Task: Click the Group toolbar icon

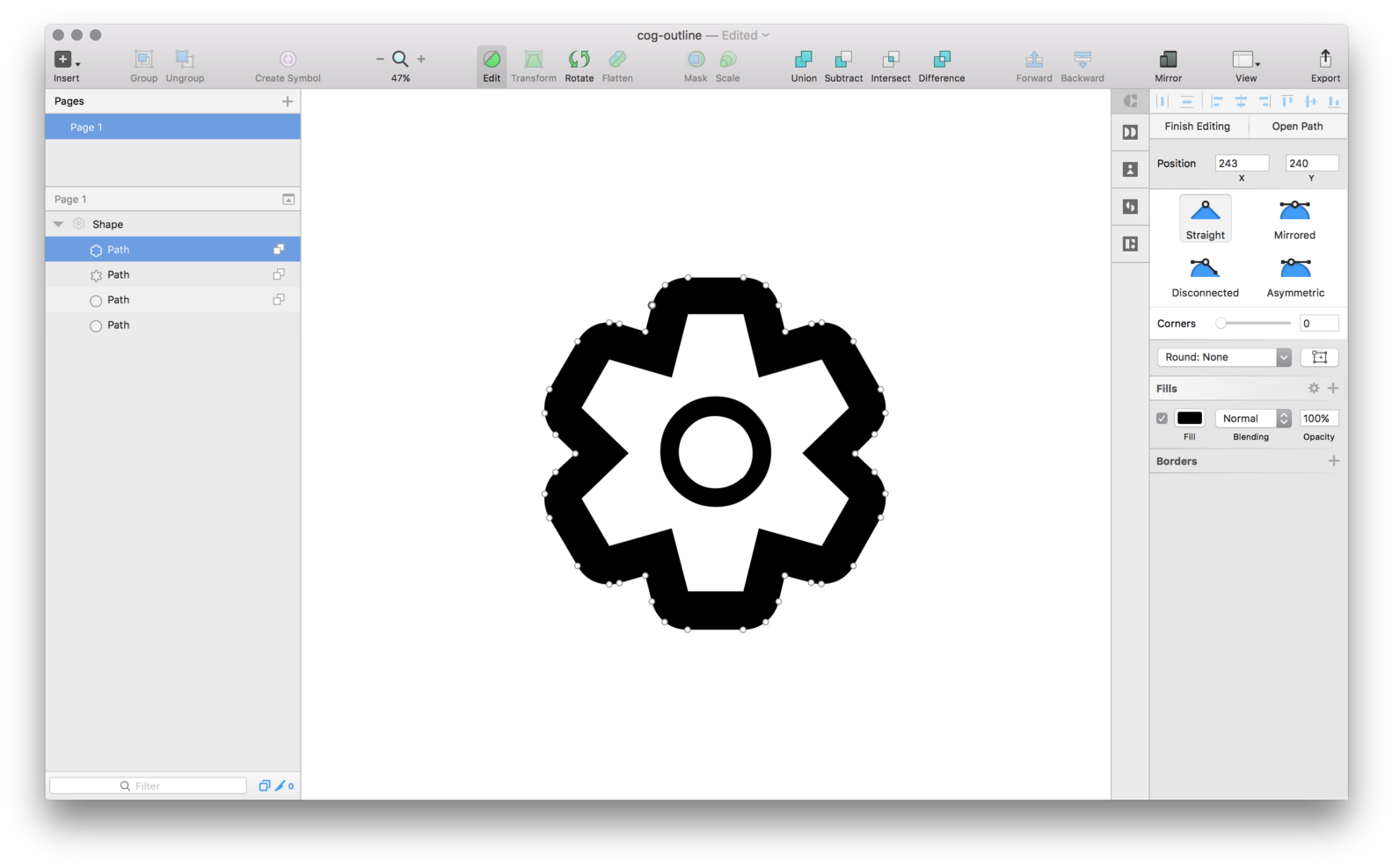Action: 143,59
